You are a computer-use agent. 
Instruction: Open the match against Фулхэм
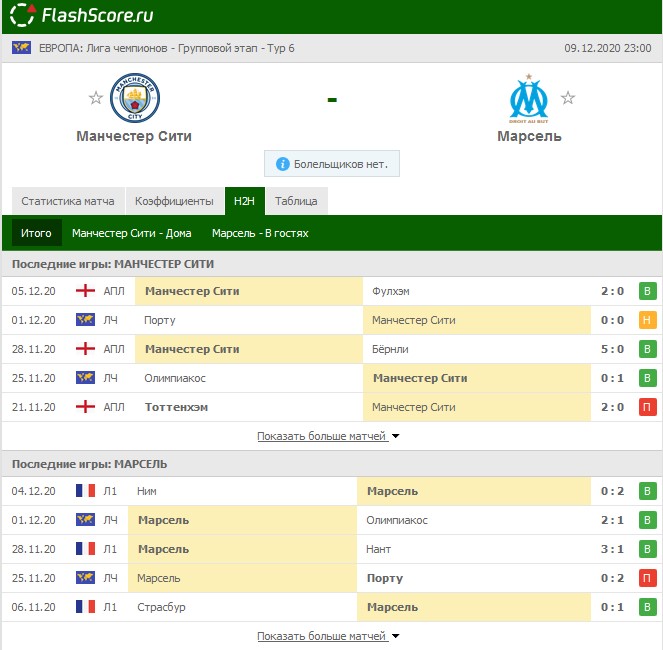coord(332,291)
